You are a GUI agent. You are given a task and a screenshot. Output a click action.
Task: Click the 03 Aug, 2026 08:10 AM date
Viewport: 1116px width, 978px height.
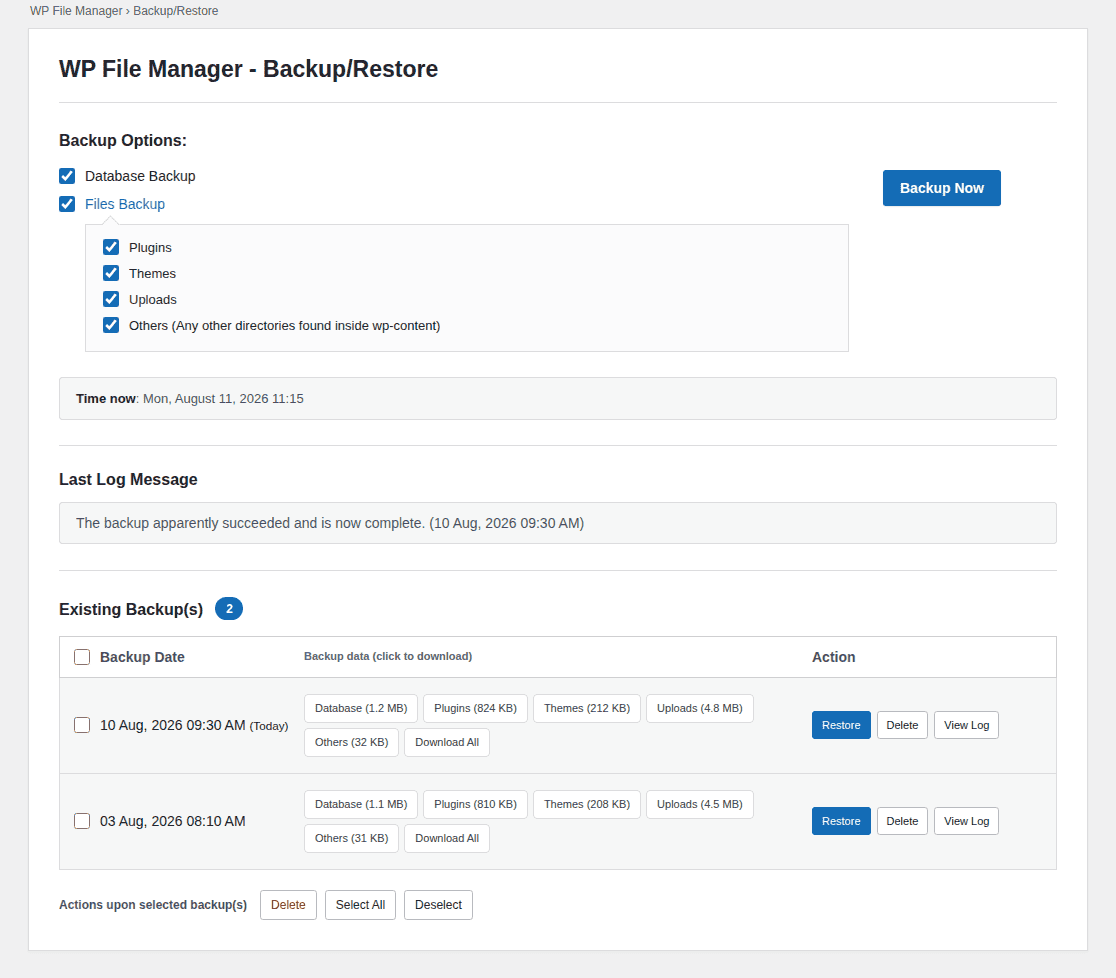tap(172, 821)
